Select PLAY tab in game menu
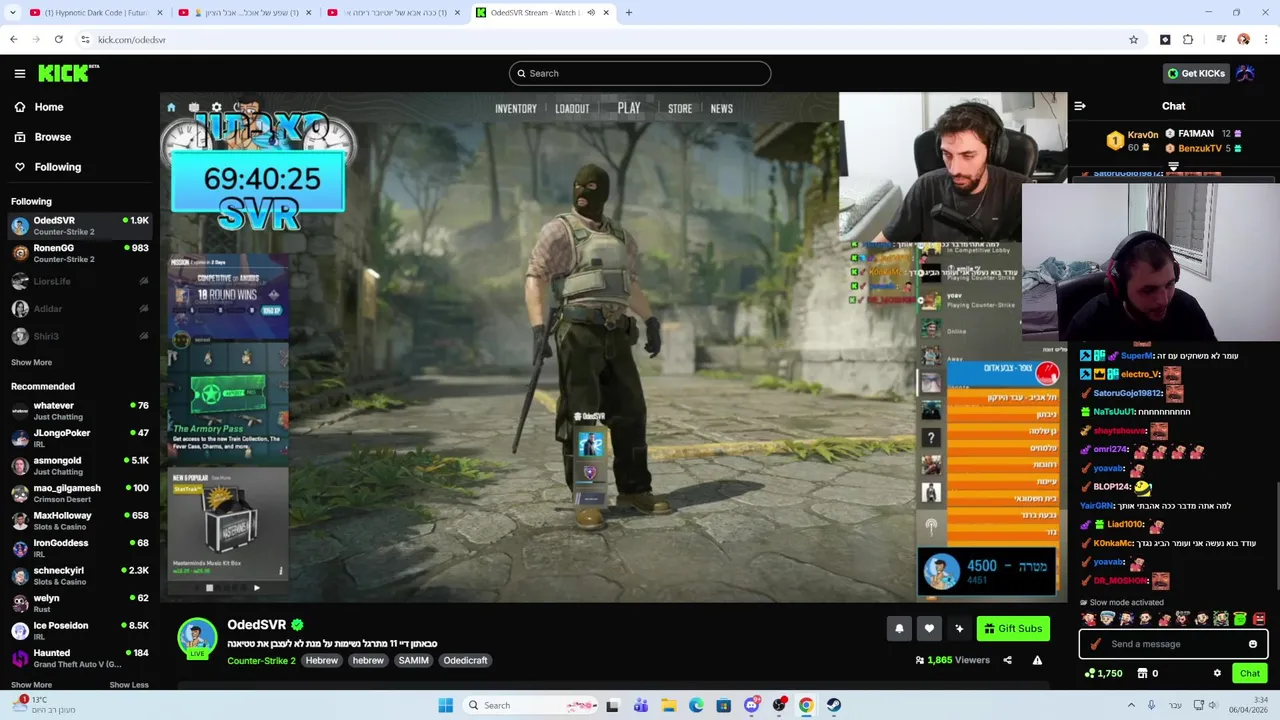Viewport: 1280px width, 720px height. tap(629, 108)
